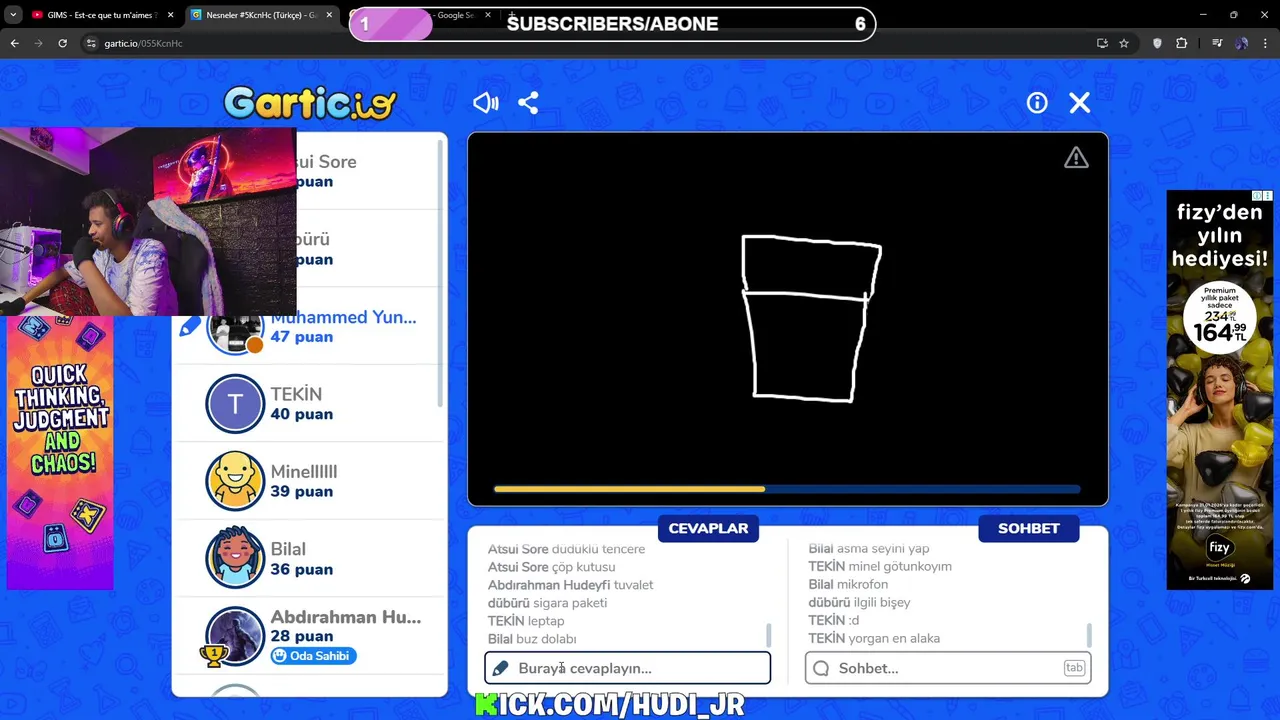This screenshot has height=720, width=1280.
Task: Open the browser tab search dropdown
Action: tap(12, 15)
